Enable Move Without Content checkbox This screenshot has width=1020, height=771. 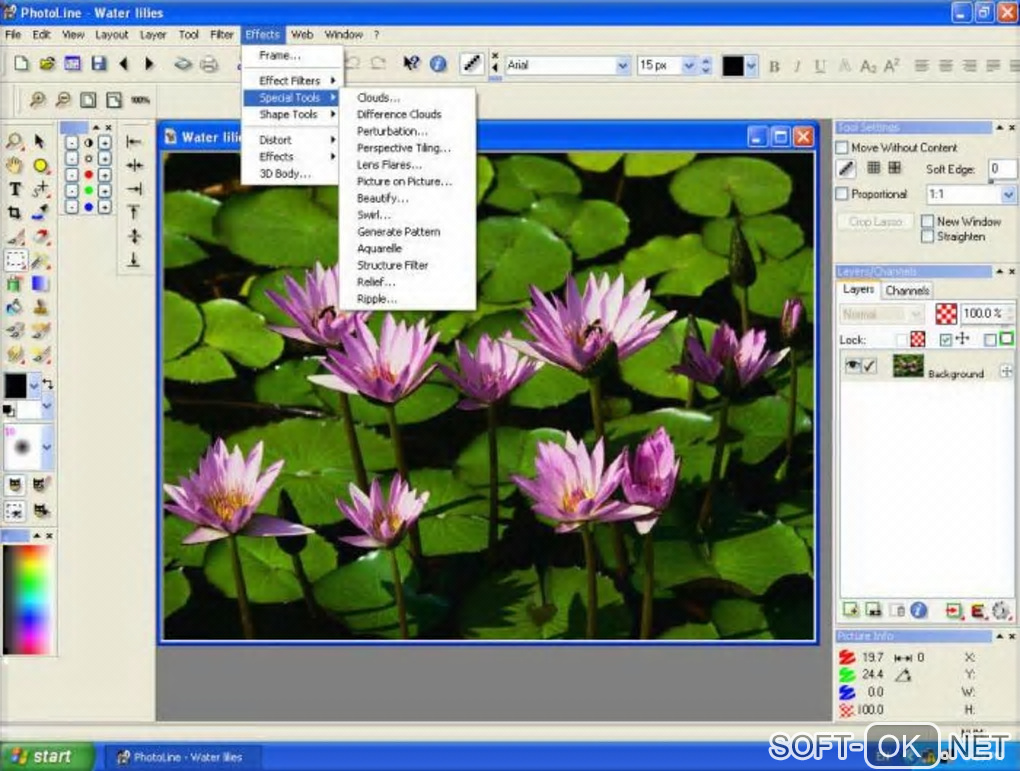coord(842,148)
